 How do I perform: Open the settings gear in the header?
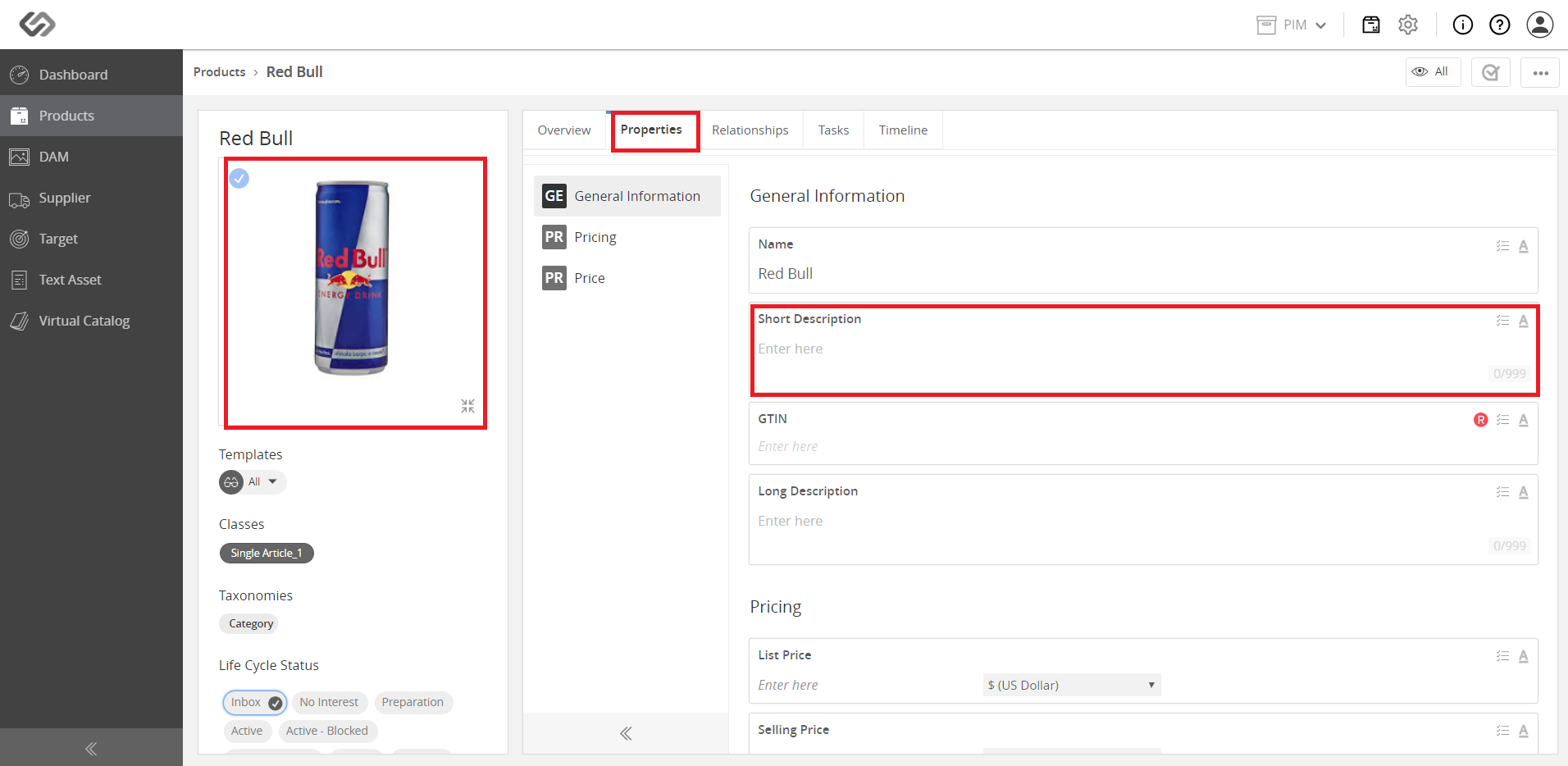(x=1408, y=25)
